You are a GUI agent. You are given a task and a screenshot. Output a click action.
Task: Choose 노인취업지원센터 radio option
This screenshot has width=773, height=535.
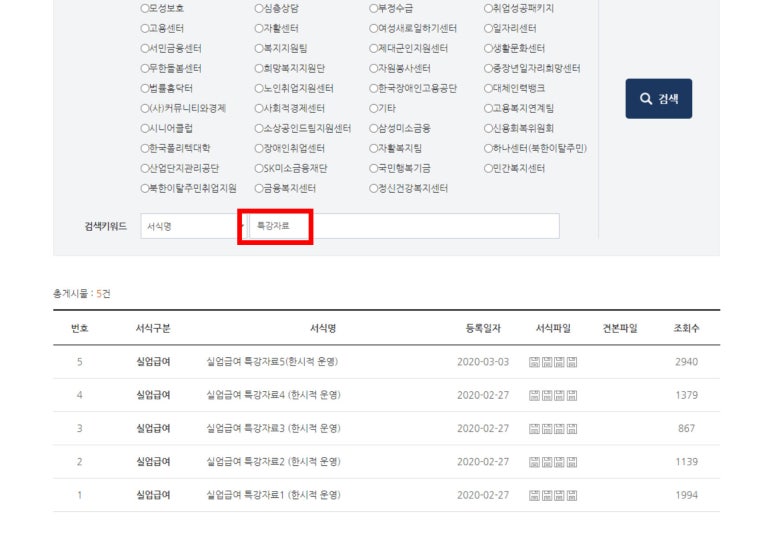coord(259,88)
